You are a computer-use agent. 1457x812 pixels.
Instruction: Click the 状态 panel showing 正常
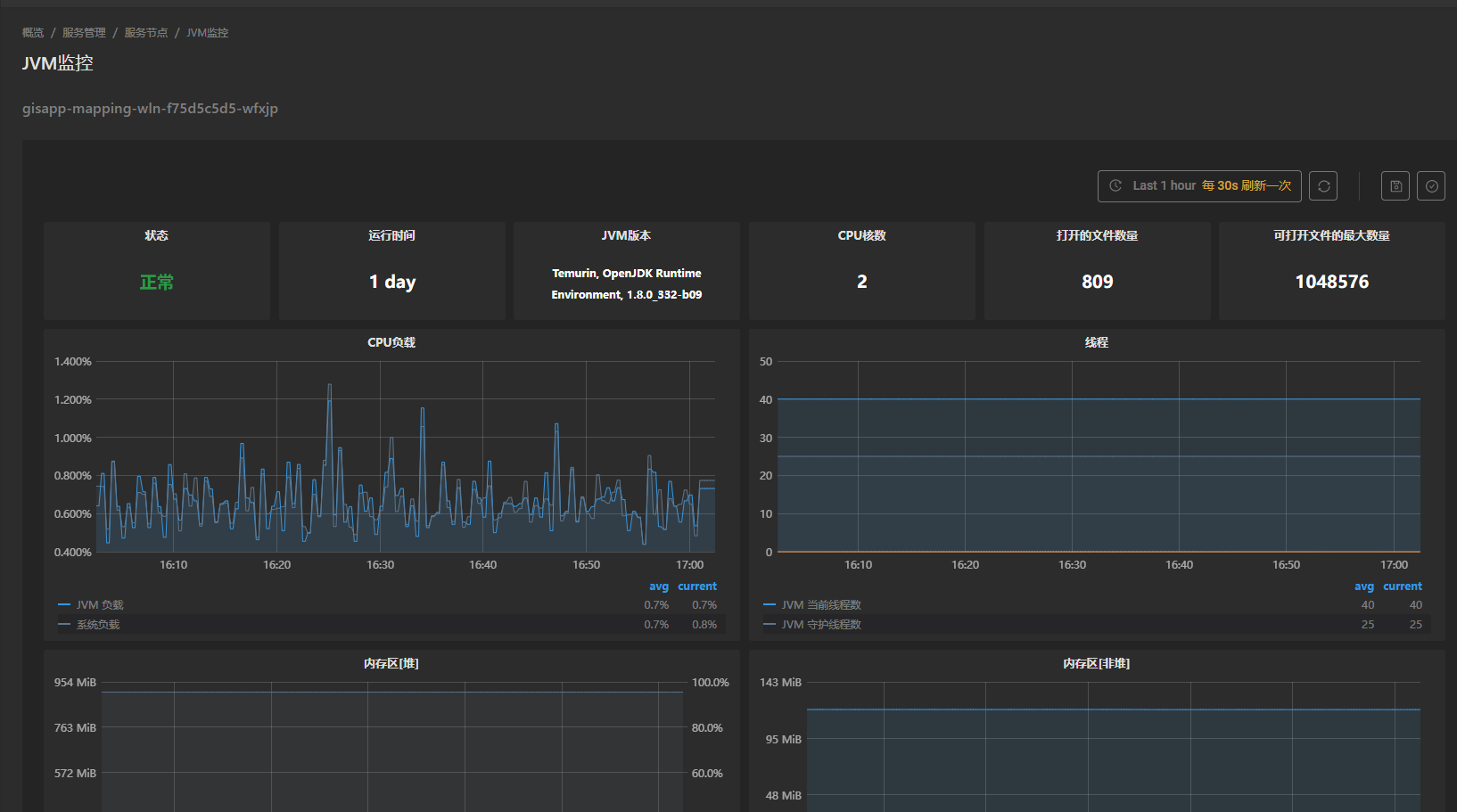coord(156,271)
